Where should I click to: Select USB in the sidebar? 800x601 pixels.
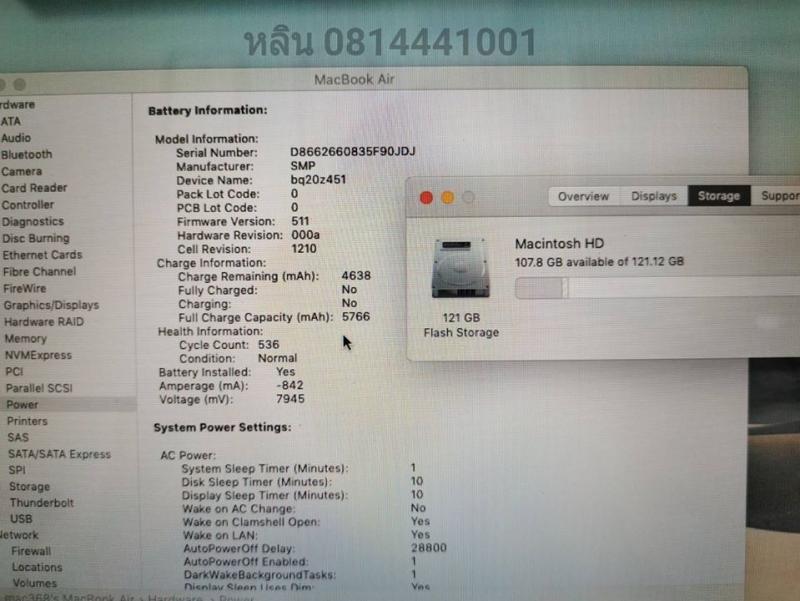click(21, 519)
